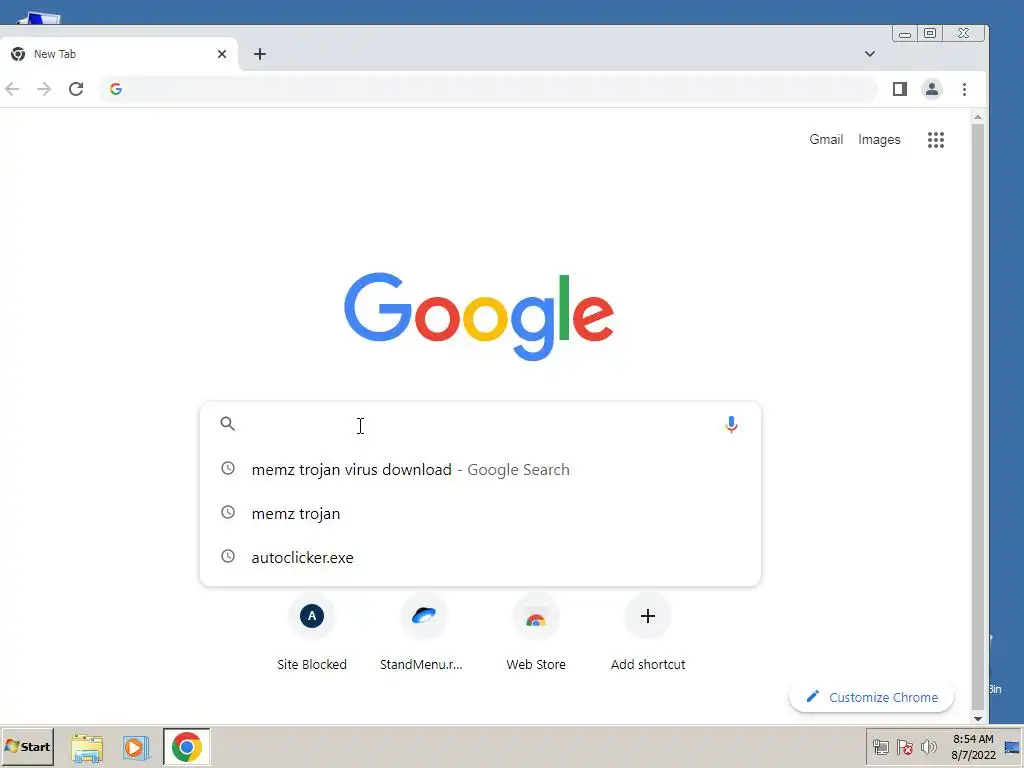1024x768 pixels.
Task: Open a new tab with plus button
Action: pyautogui.click(x=260, y=54)
